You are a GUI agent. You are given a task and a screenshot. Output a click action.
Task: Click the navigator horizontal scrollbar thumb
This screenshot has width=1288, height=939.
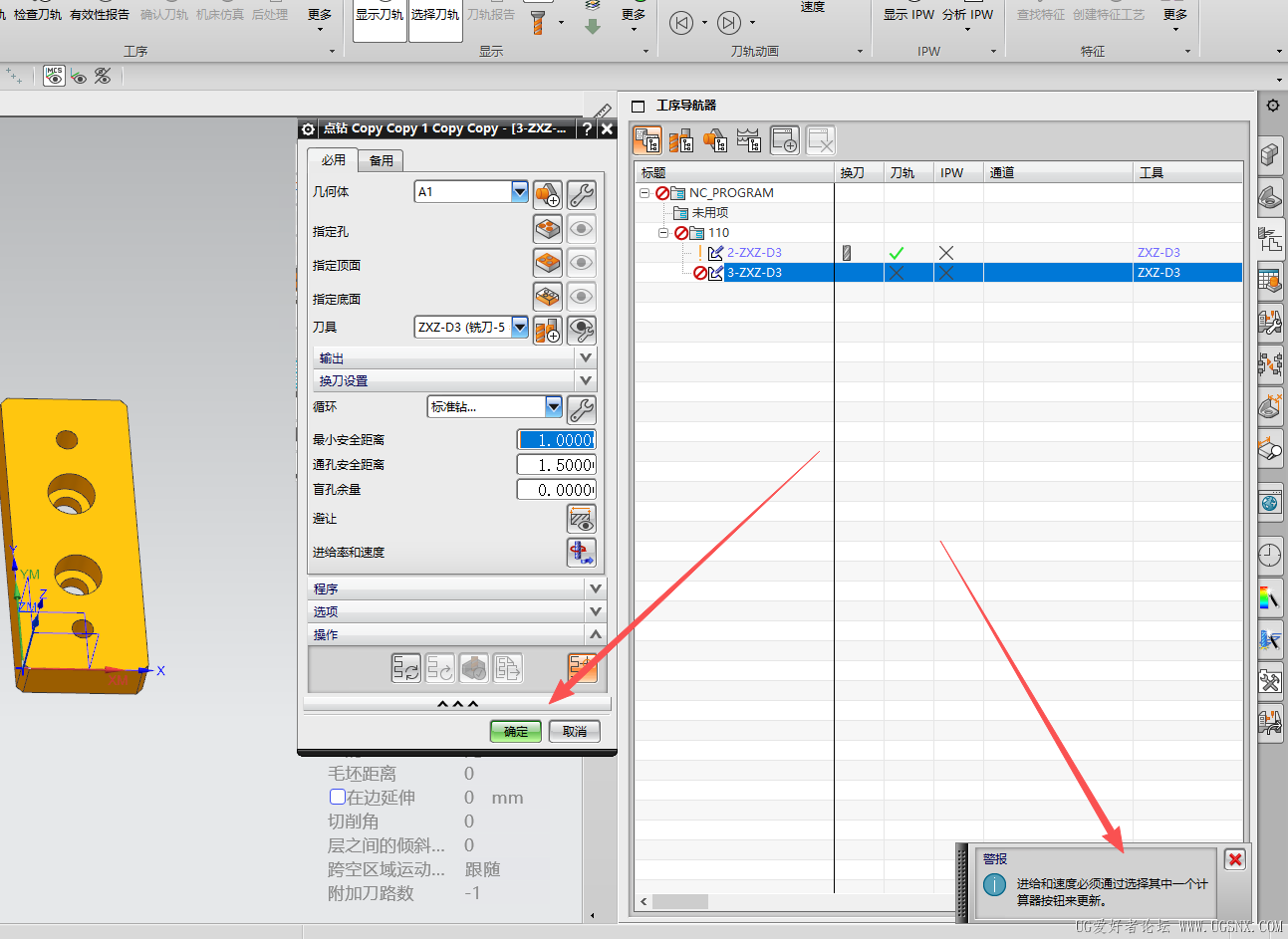(x=680, y=901)
